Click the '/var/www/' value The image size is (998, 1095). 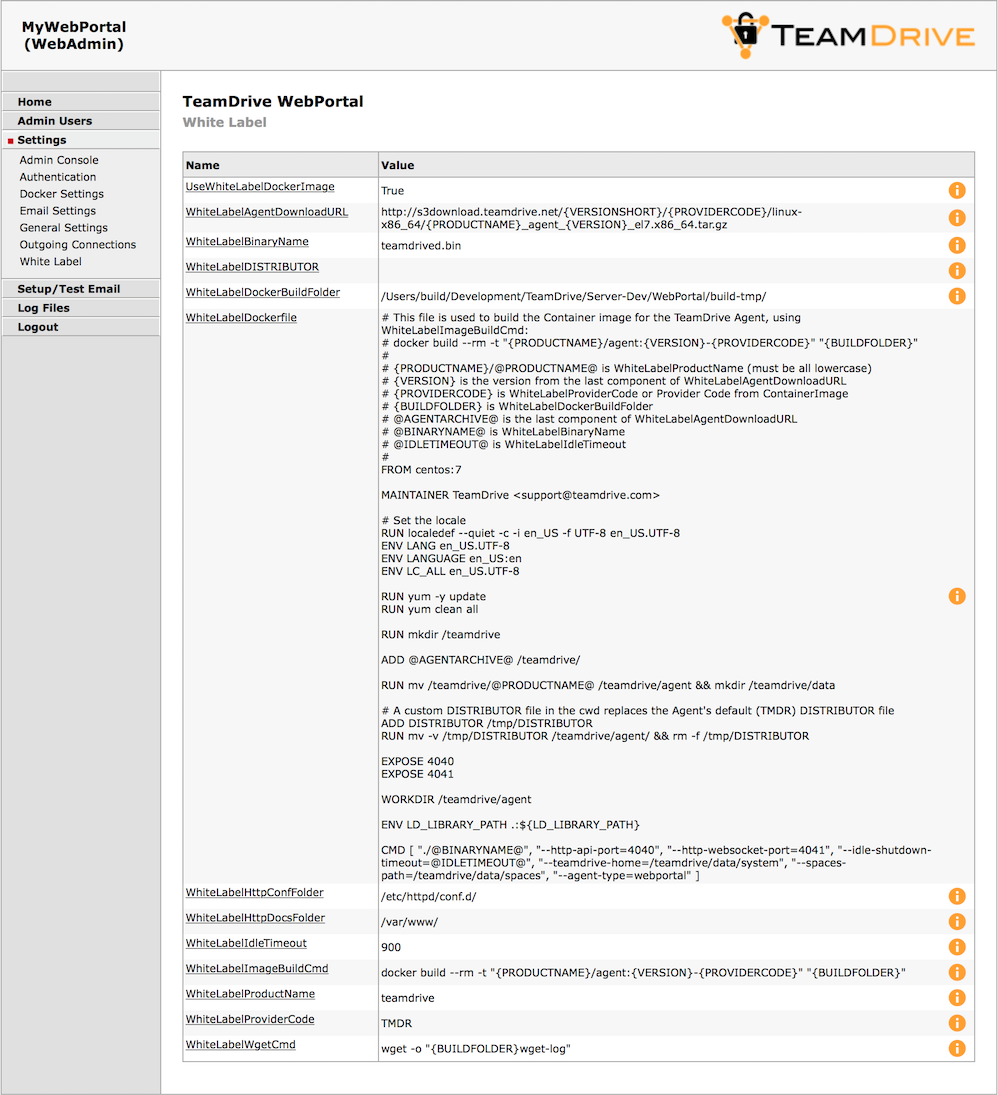point(410,922)
